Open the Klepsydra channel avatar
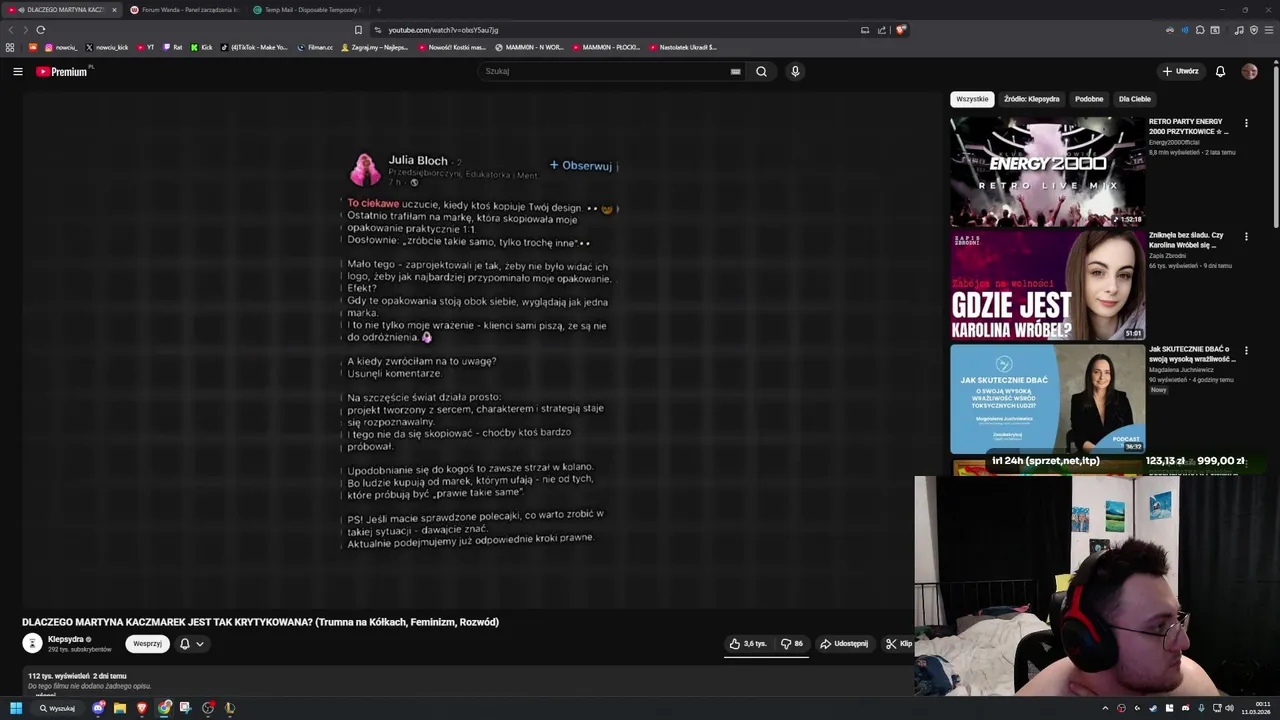 pos(32,644)
